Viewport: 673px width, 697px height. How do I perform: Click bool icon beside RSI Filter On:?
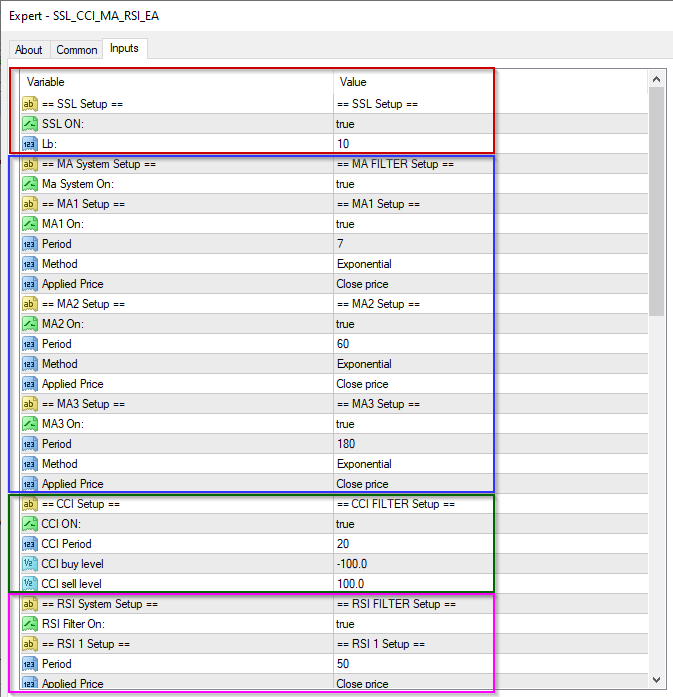[x=29, y=624]
